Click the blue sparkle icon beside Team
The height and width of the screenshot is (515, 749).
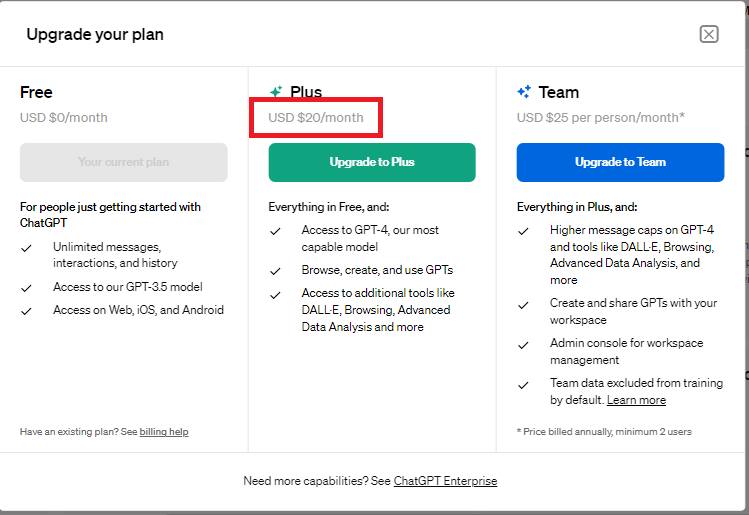point(524,91)
